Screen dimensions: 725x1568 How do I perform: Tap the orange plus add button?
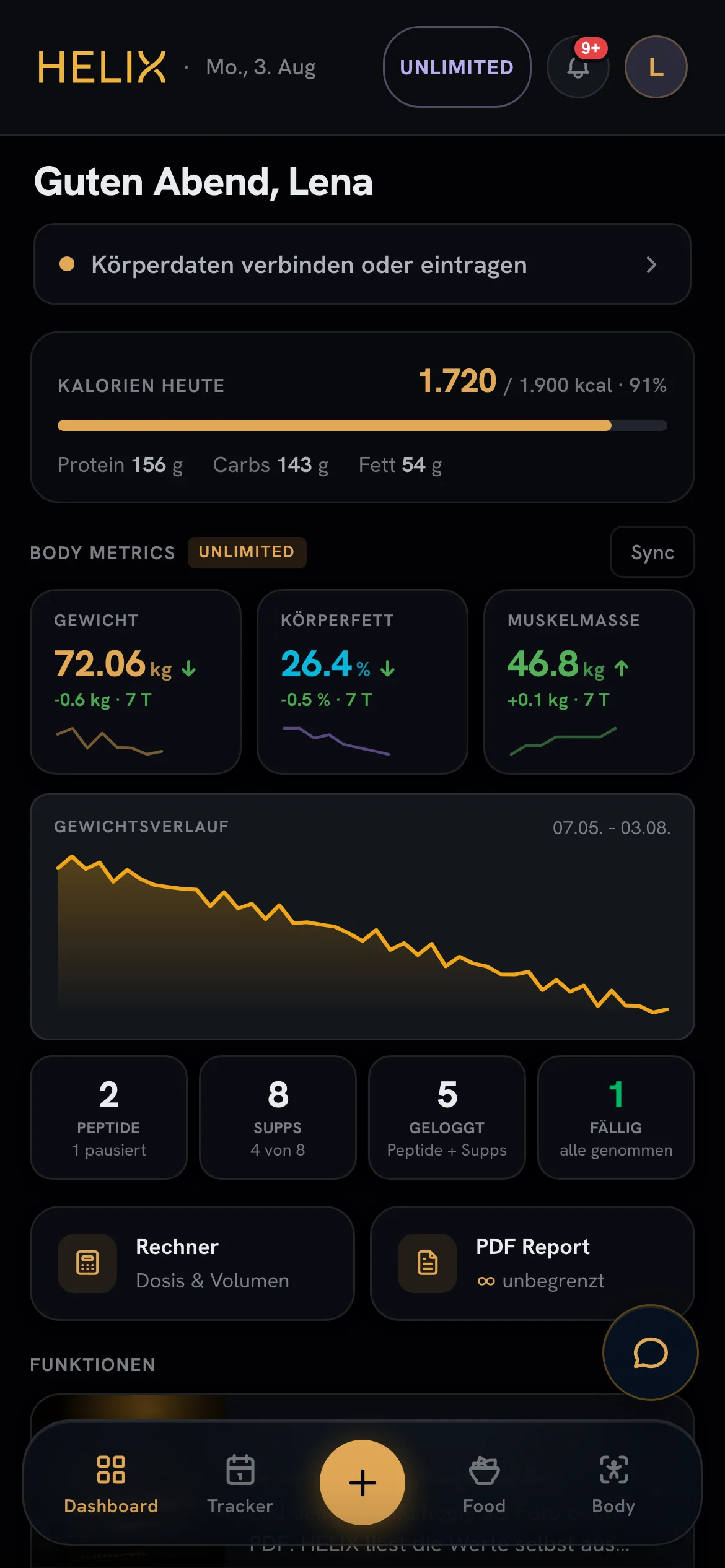tap(362, 1483)
